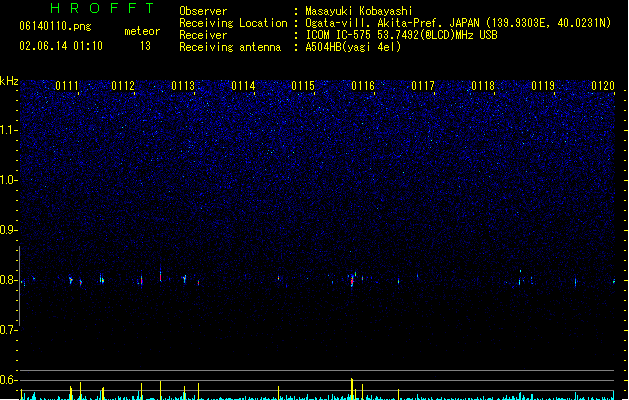This screenshot has width=629, height=400.
Task: Click time marker 0114
Action: click(x=243, y=86)
